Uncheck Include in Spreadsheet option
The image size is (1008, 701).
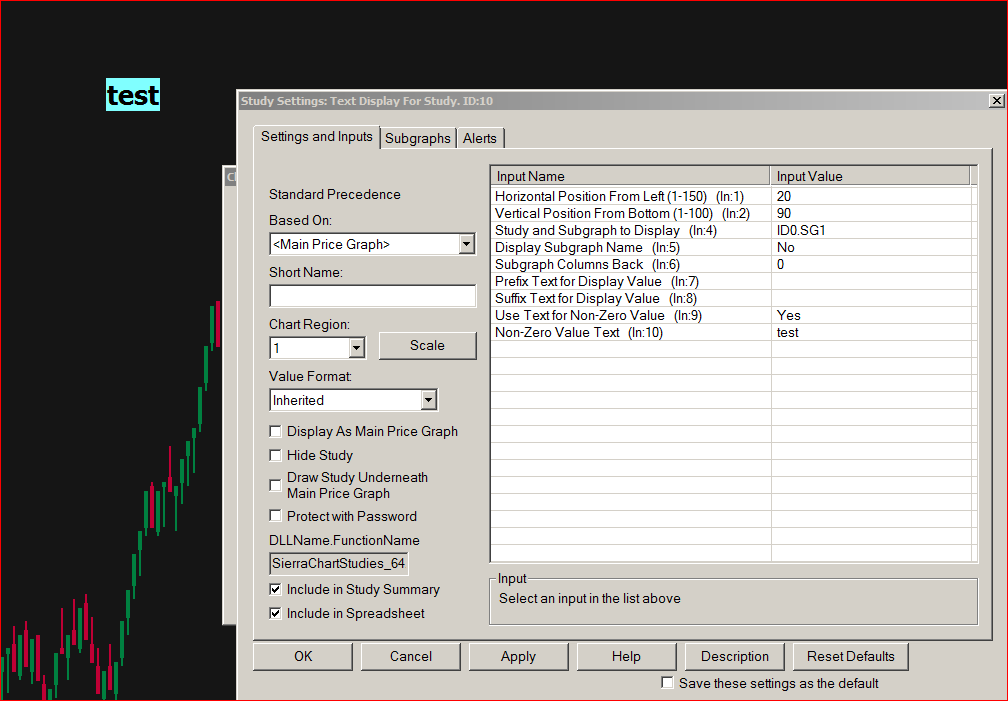(276, 614)
